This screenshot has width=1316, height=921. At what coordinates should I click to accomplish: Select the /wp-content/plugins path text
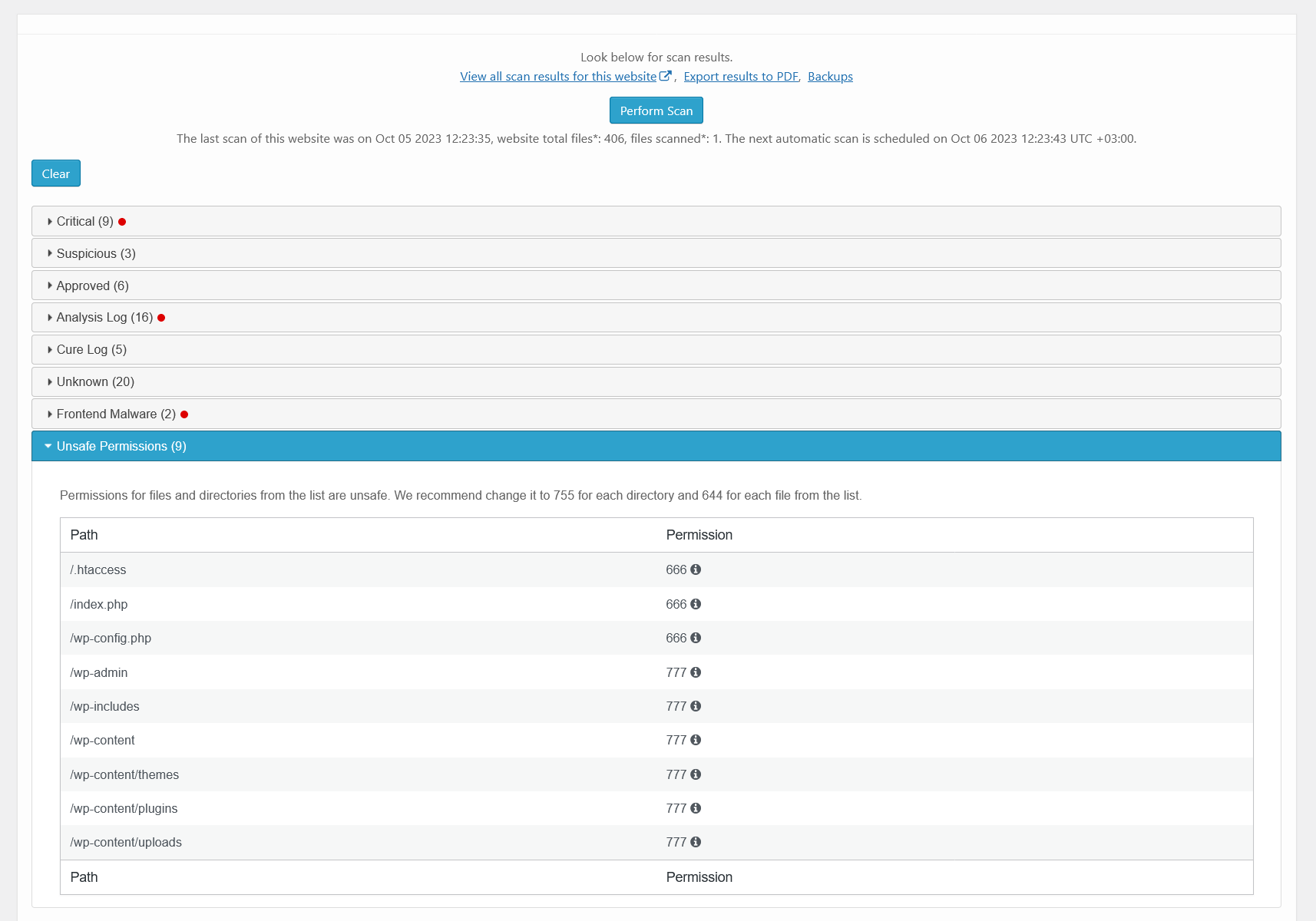point(124,808)
